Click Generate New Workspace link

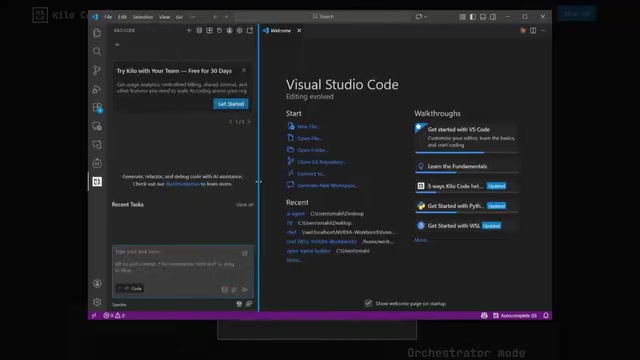pos(327,185)
